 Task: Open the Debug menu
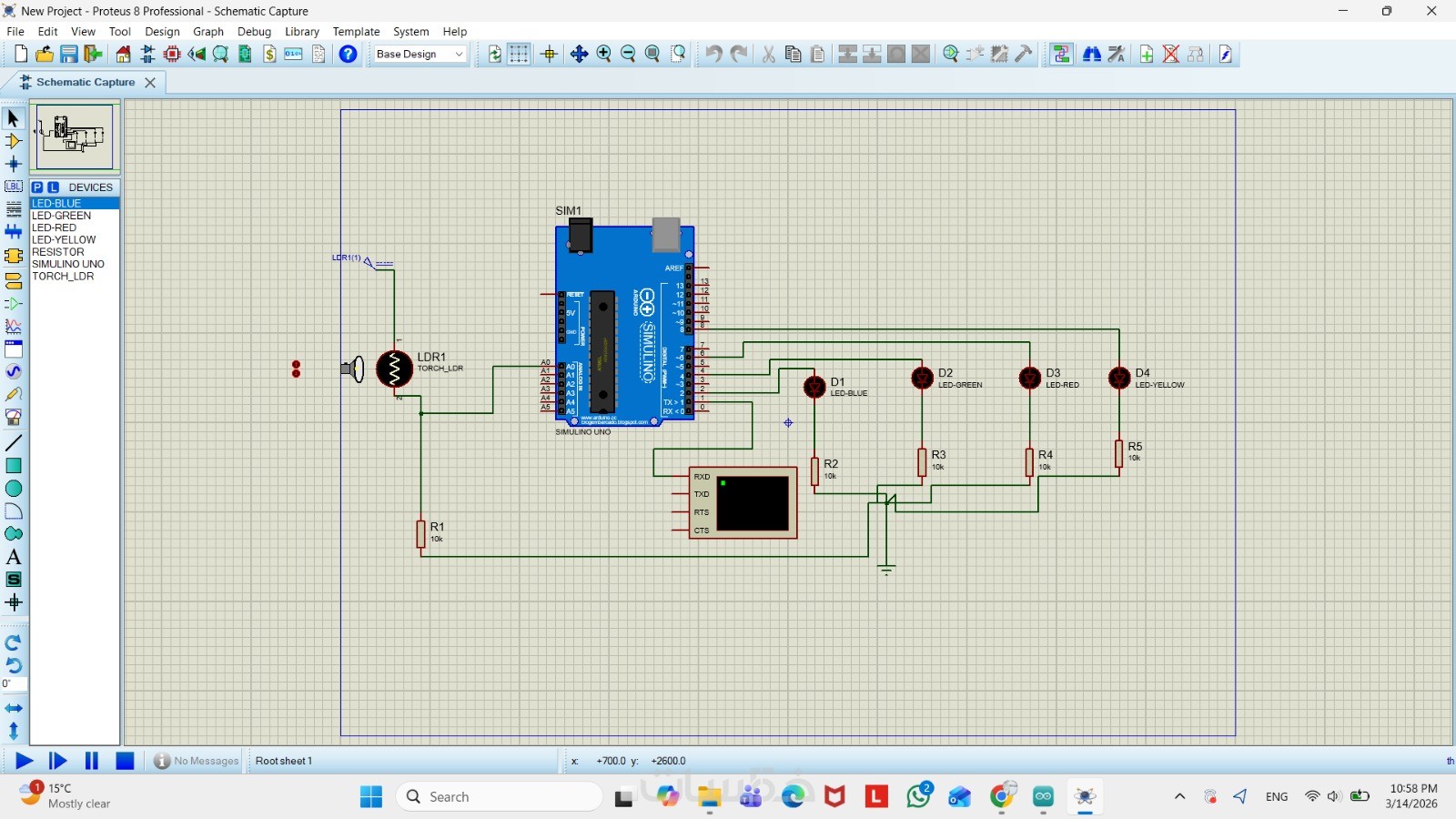tap(254, 31)
